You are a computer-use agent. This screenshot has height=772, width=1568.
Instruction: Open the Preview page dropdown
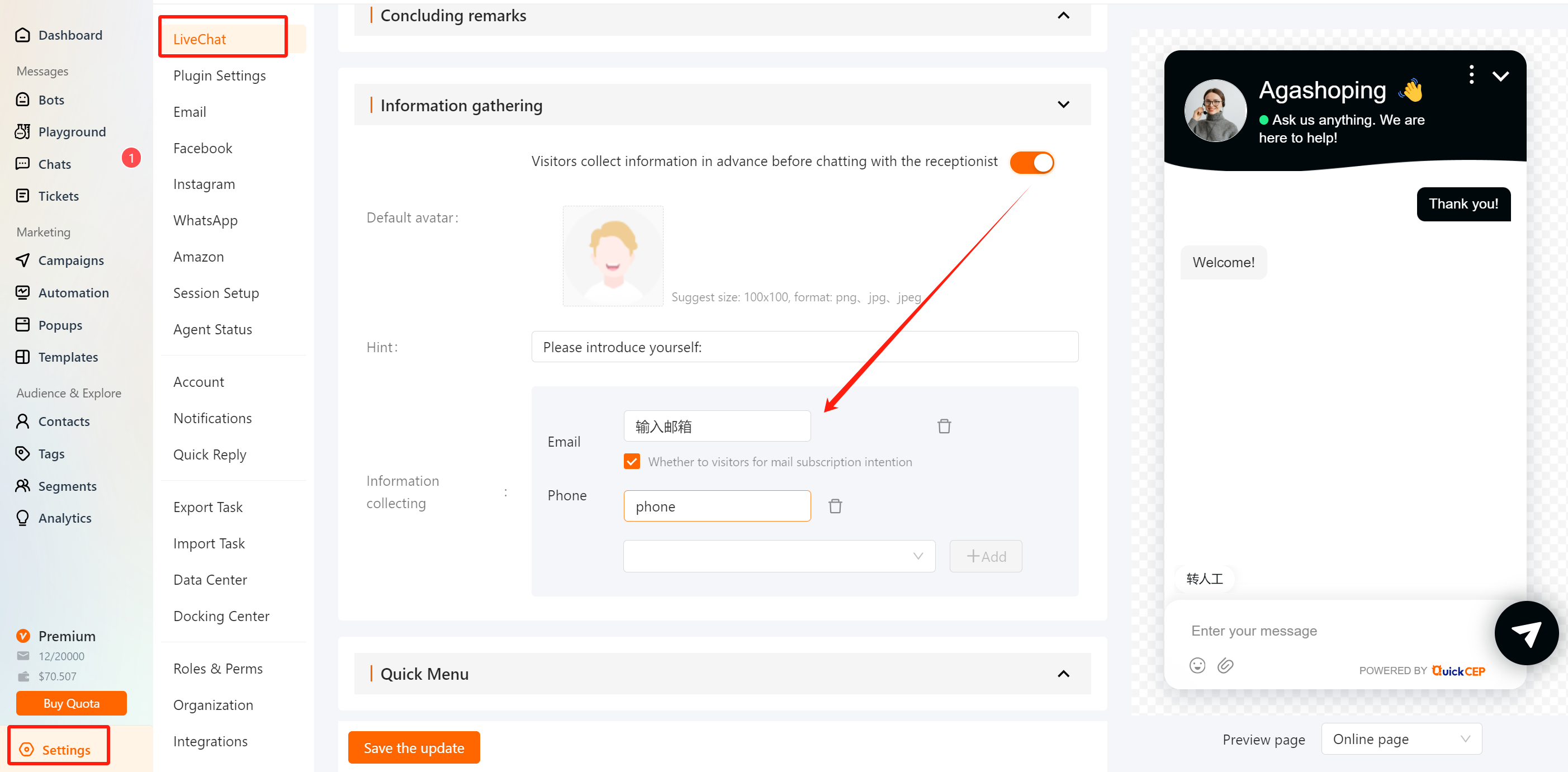click(1401, 739)
